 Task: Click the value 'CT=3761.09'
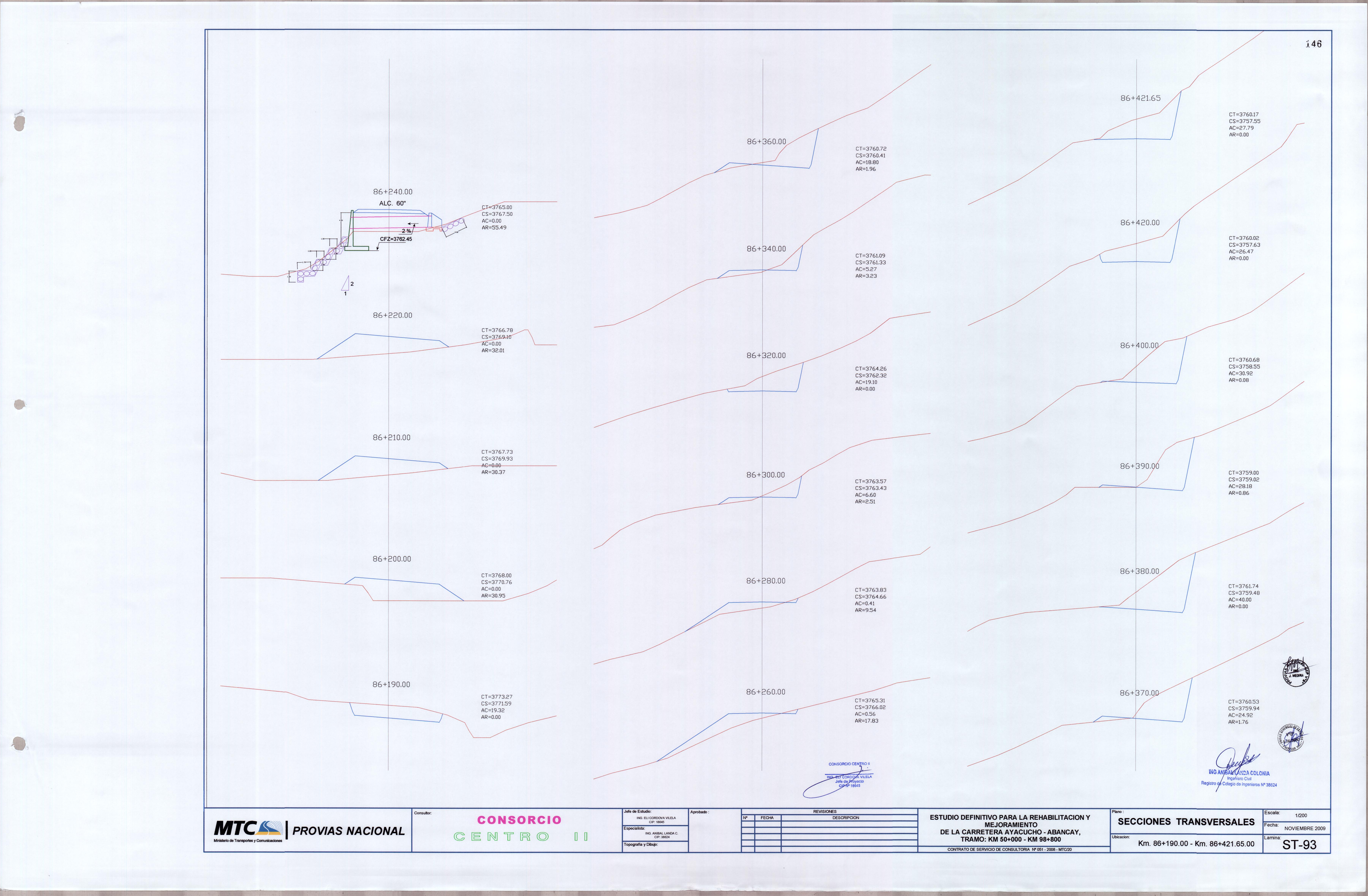[870, 256]
